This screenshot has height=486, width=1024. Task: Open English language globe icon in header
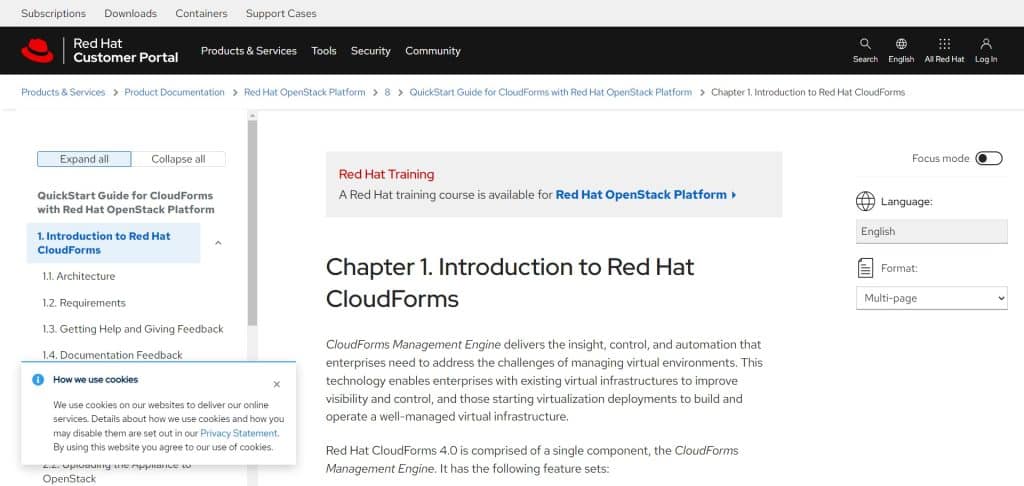[901, 44]
